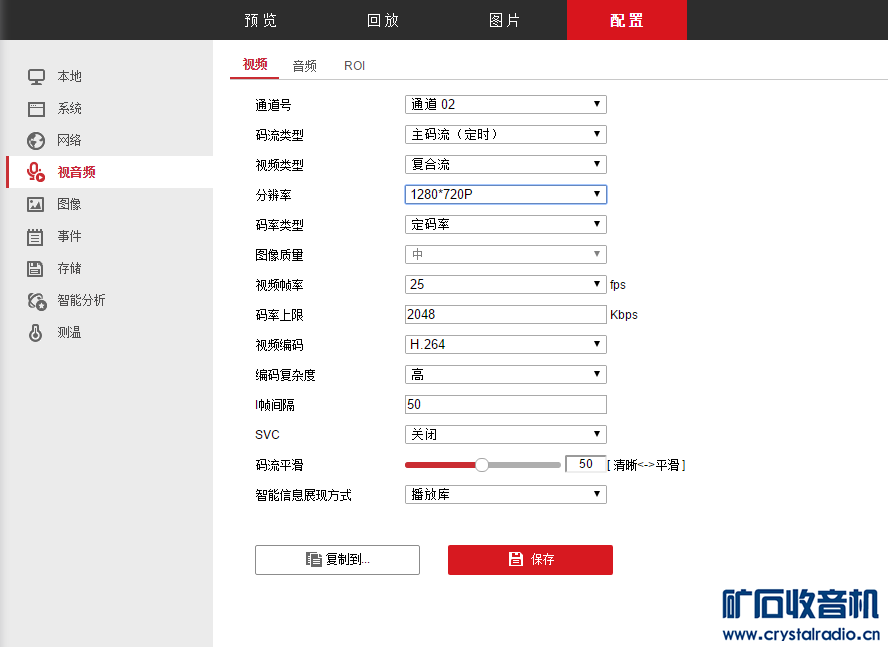Open the 图片 top navigation tab

coord(505,20)
